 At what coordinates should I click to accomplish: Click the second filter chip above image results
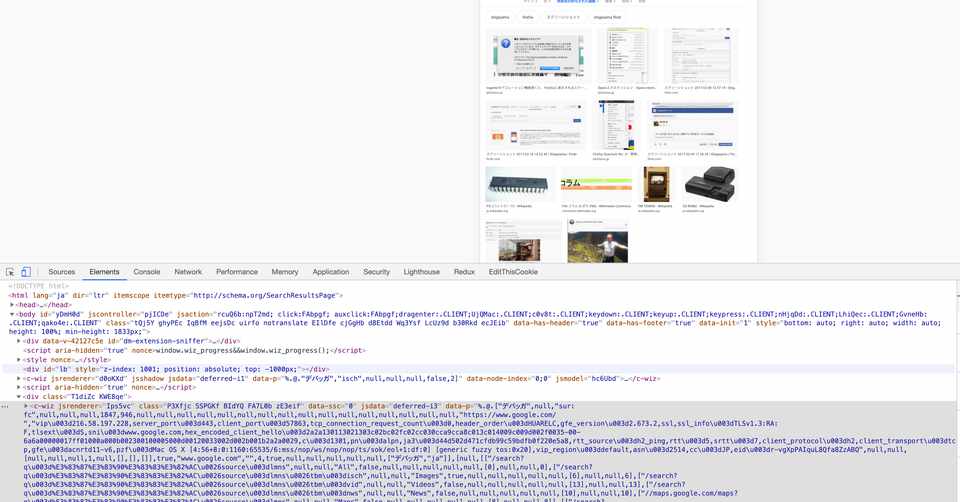point(528,17)
